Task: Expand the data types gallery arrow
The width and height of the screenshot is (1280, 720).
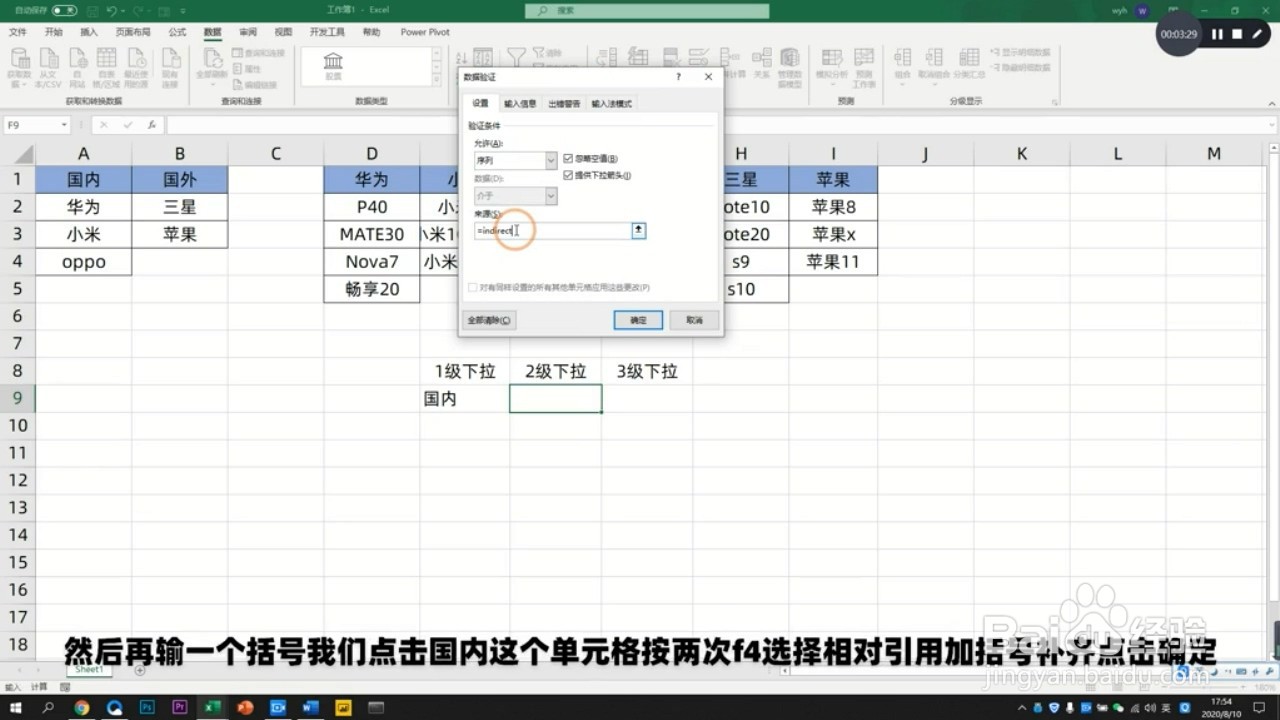Action: pyautogui.click(x=436, y=81)
